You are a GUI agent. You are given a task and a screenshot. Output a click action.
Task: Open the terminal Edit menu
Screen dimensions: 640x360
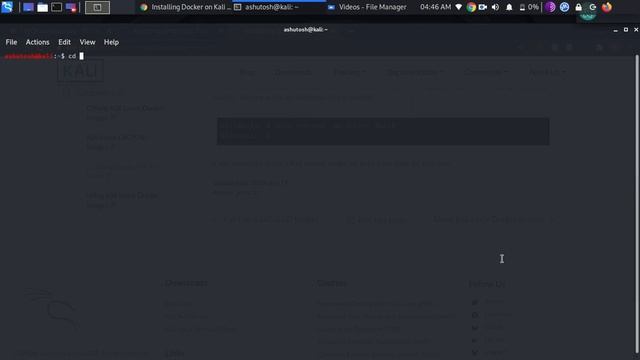tap(64, 42)
